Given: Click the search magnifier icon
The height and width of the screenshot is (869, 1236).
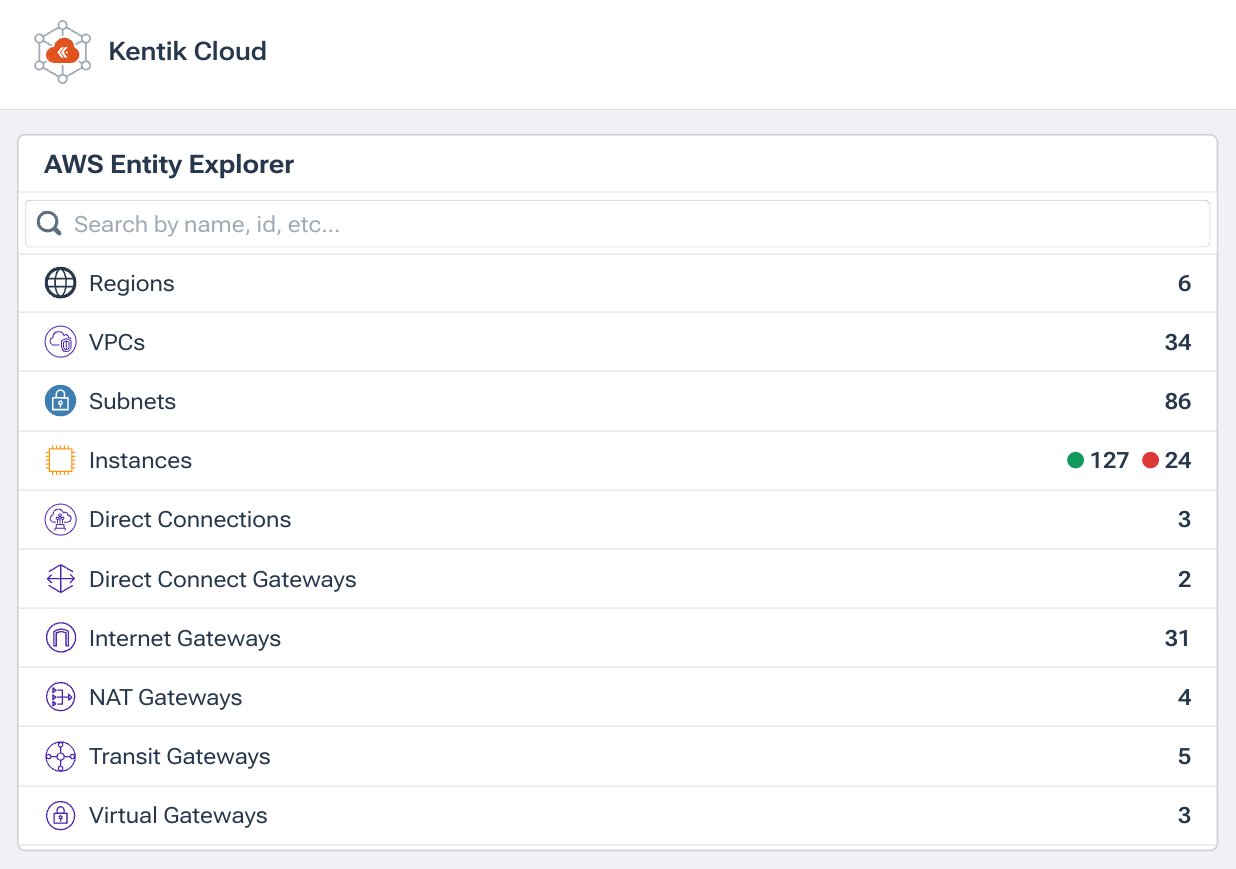Looking at the screenshot, I should coord(49,223).
